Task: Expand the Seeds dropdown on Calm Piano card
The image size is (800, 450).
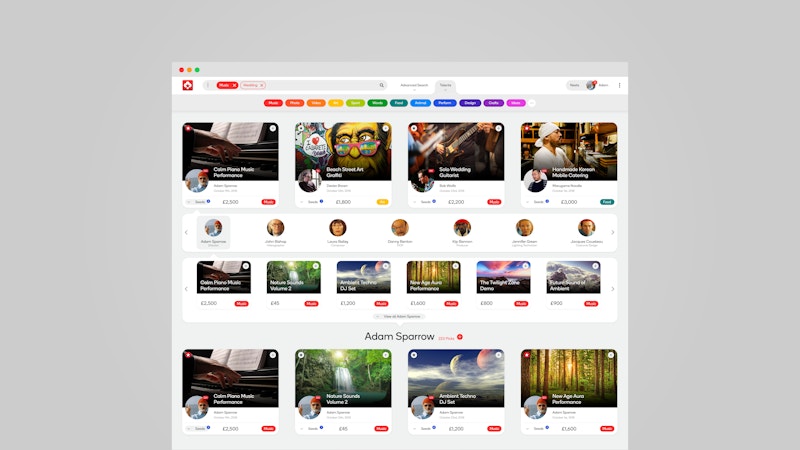Action: 189,201
